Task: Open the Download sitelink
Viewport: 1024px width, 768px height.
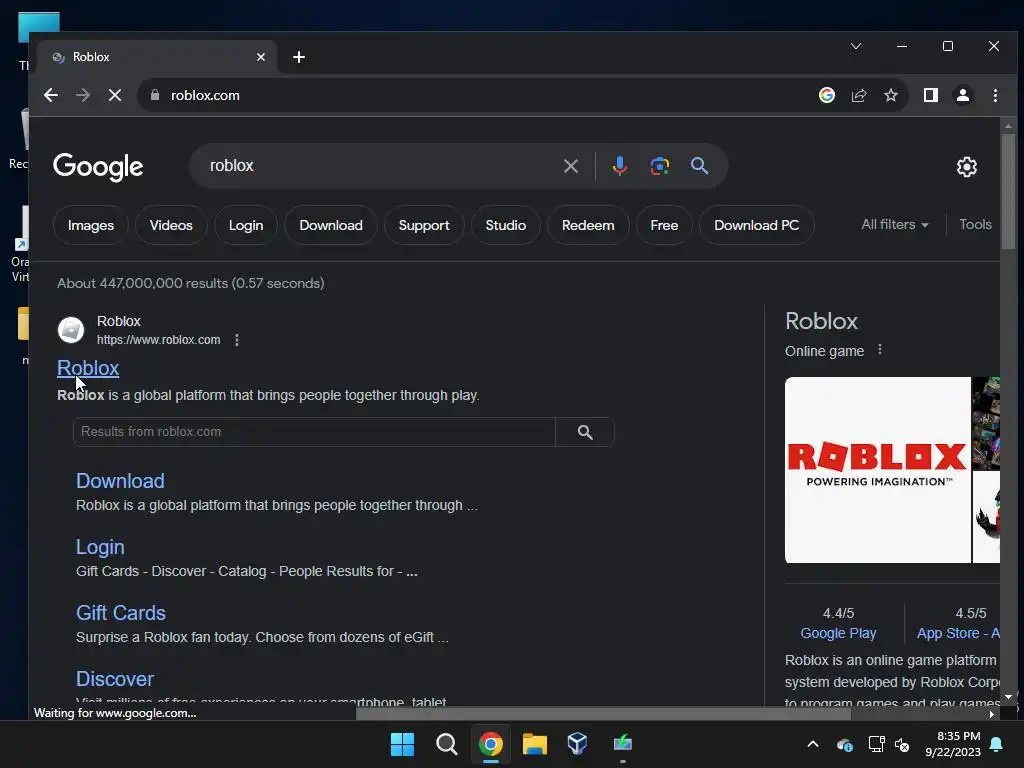Action: pos(120,481)
